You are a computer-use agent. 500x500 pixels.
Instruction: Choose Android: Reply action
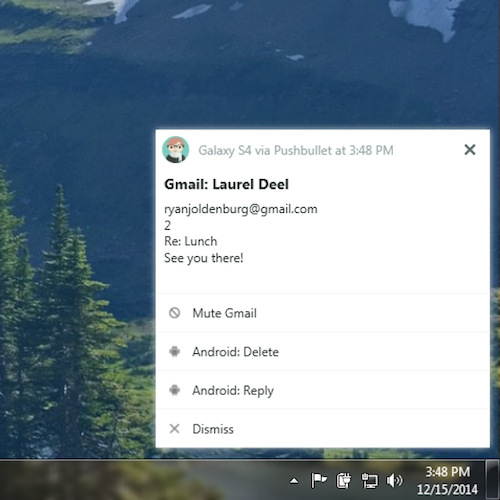pos(323,390)
